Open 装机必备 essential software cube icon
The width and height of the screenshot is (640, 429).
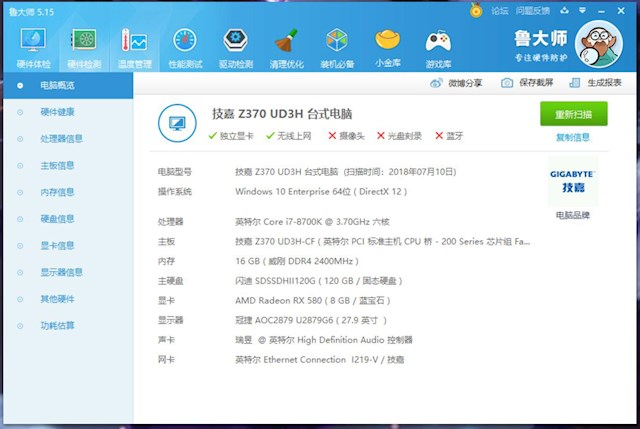(337, 40)
